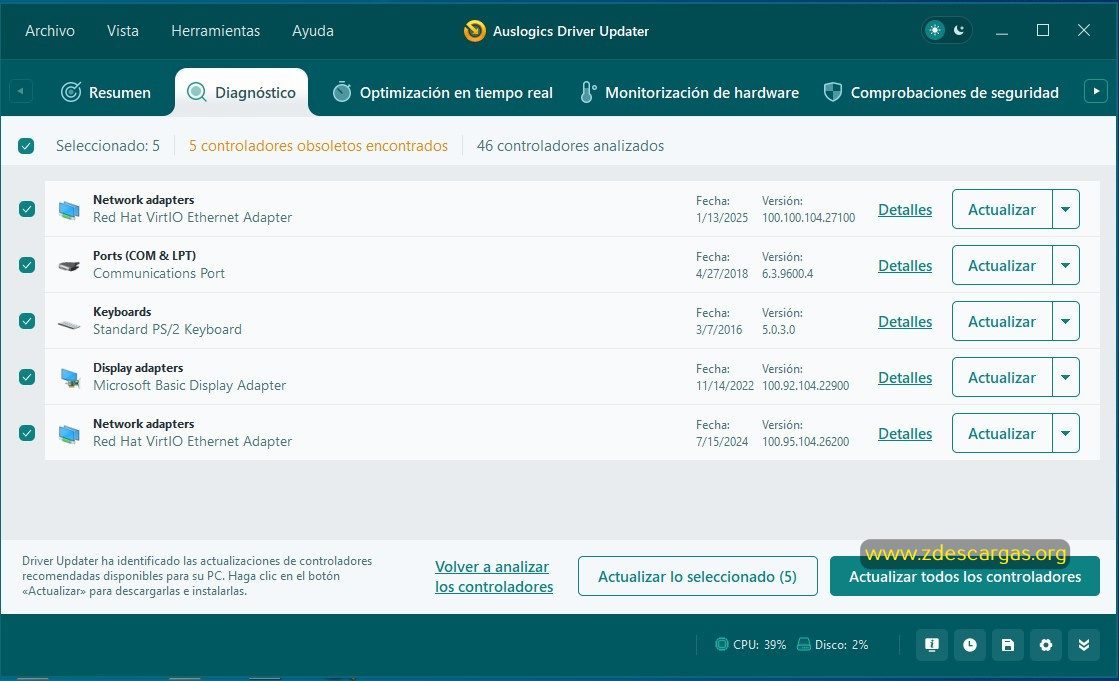
Task: Click the 'Ports (COM & LPT)' category label
Action: [x=144, y=256]
